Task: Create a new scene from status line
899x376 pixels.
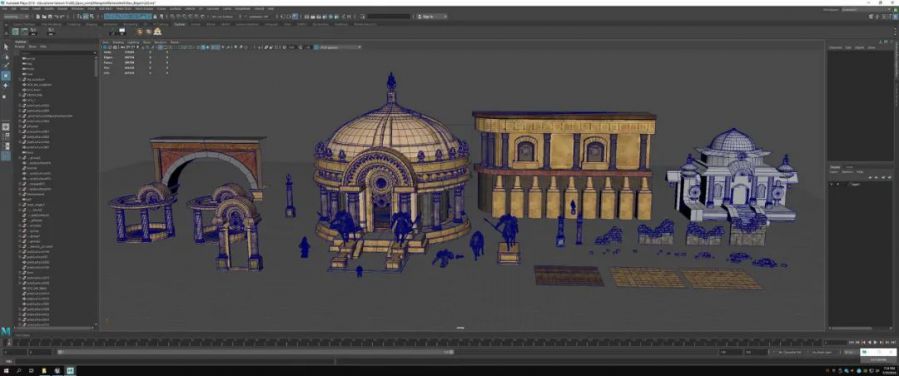Action: 38,17
